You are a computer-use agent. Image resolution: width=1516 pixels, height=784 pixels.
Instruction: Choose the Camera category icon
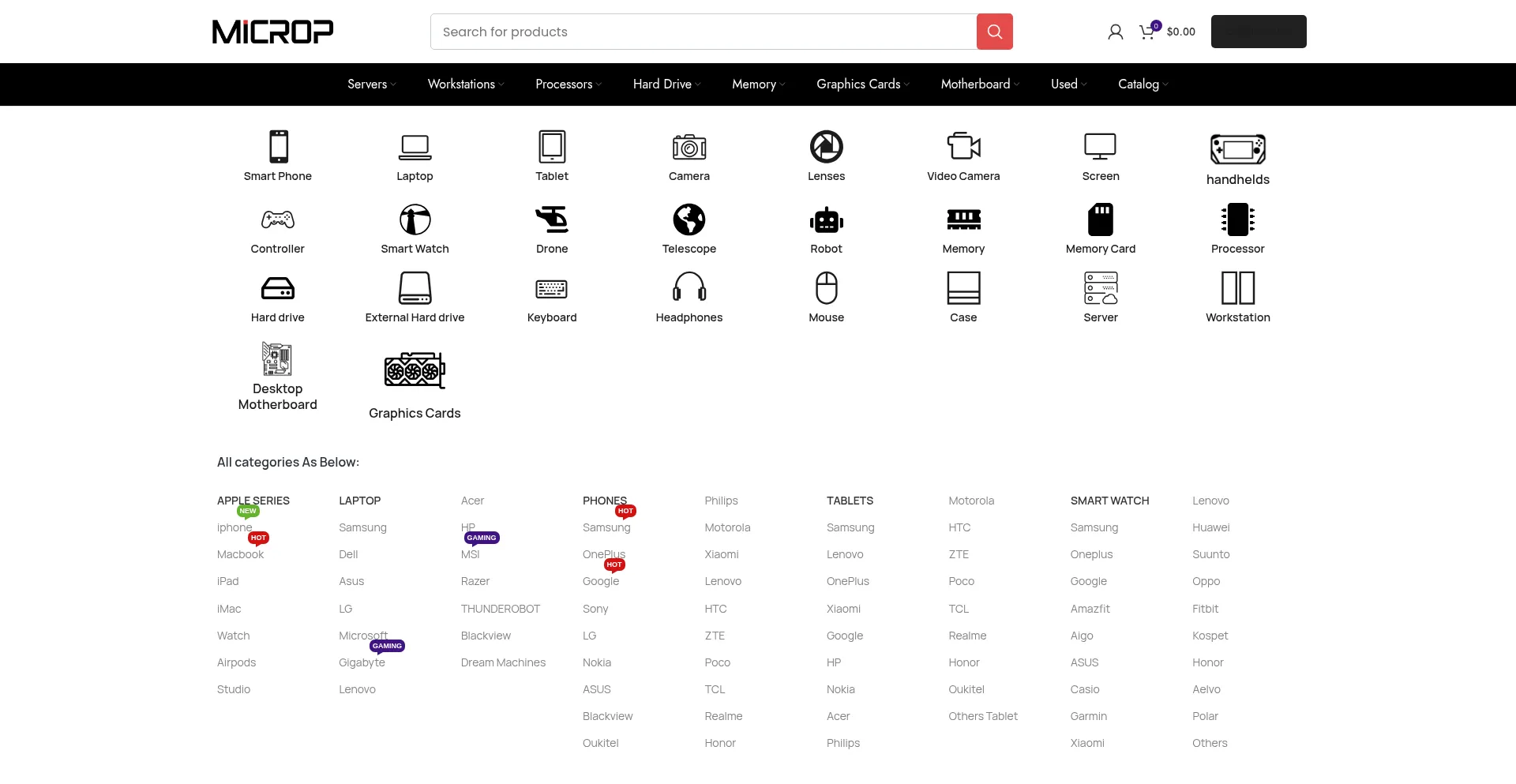click(x=689, y=147)
